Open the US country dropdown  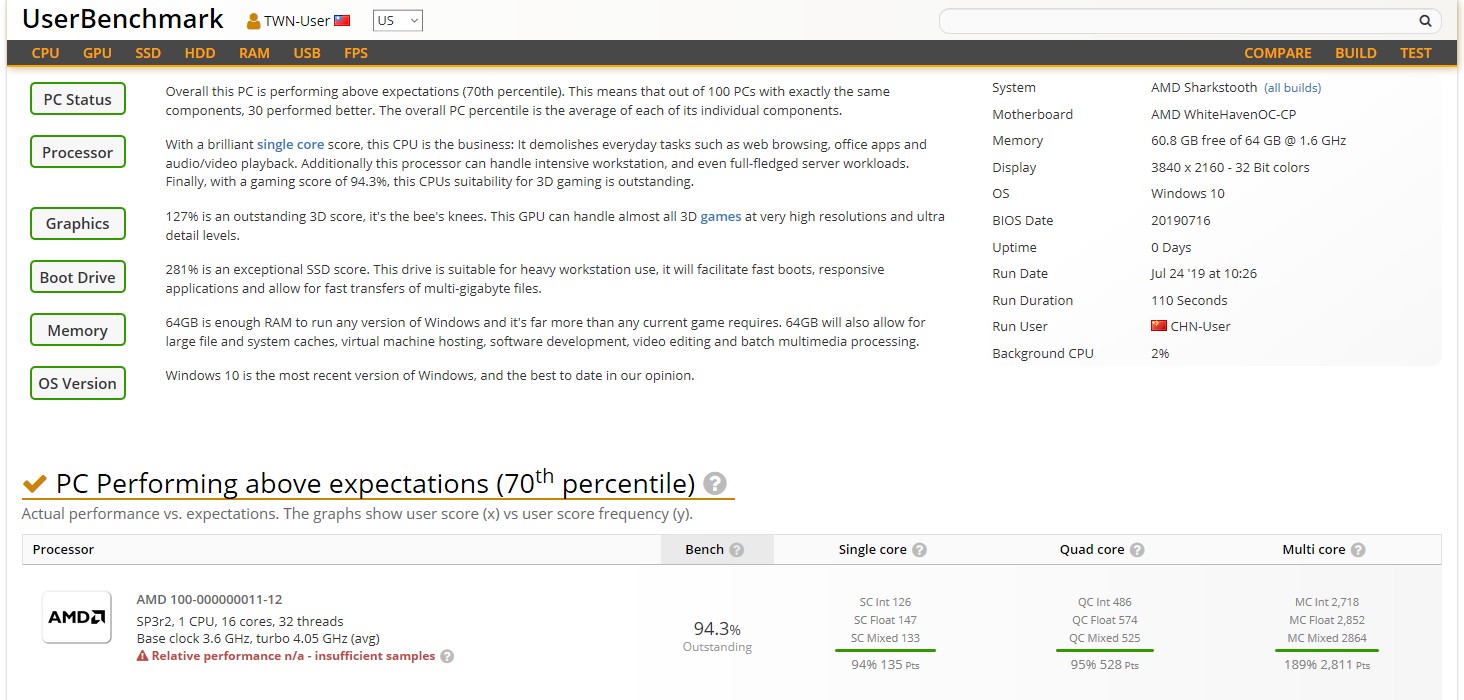pyautogui.click(x=398, y=21)
